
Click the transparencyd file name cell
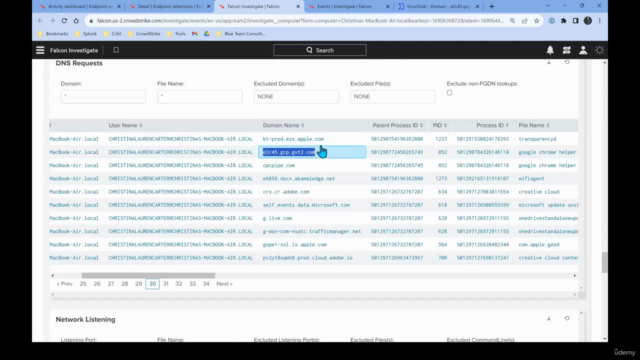pyautogui.click(x=537, y=139)
